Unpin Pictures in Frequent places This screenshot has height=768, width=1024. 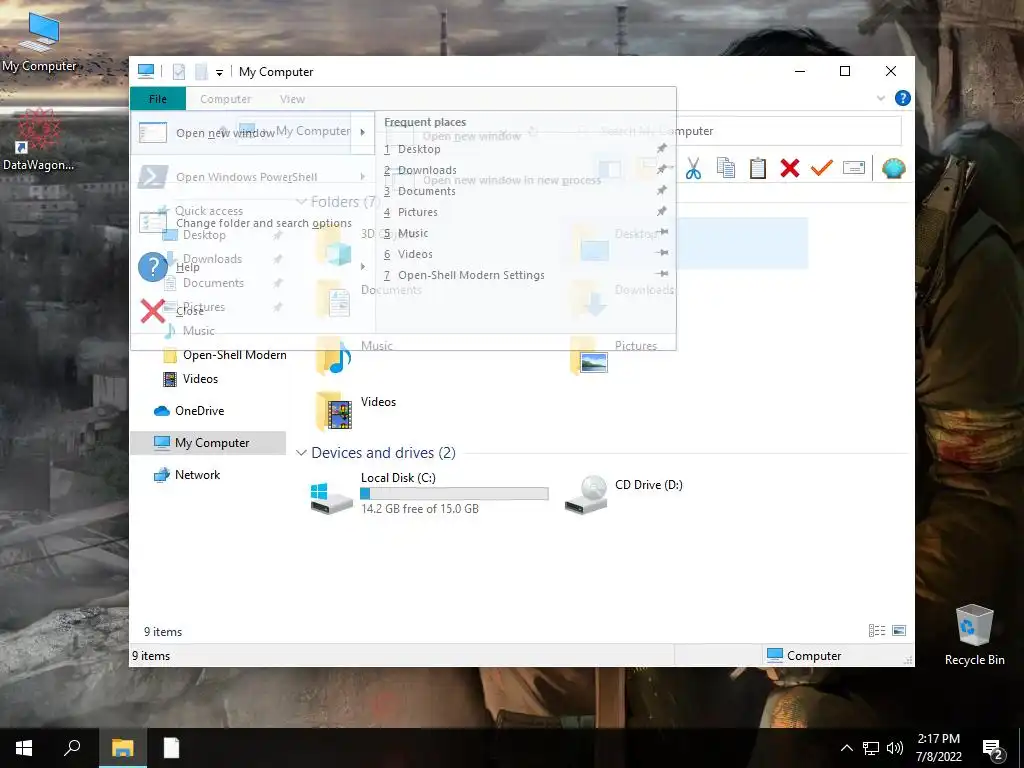pyautogui.click(x=662, y=211)
